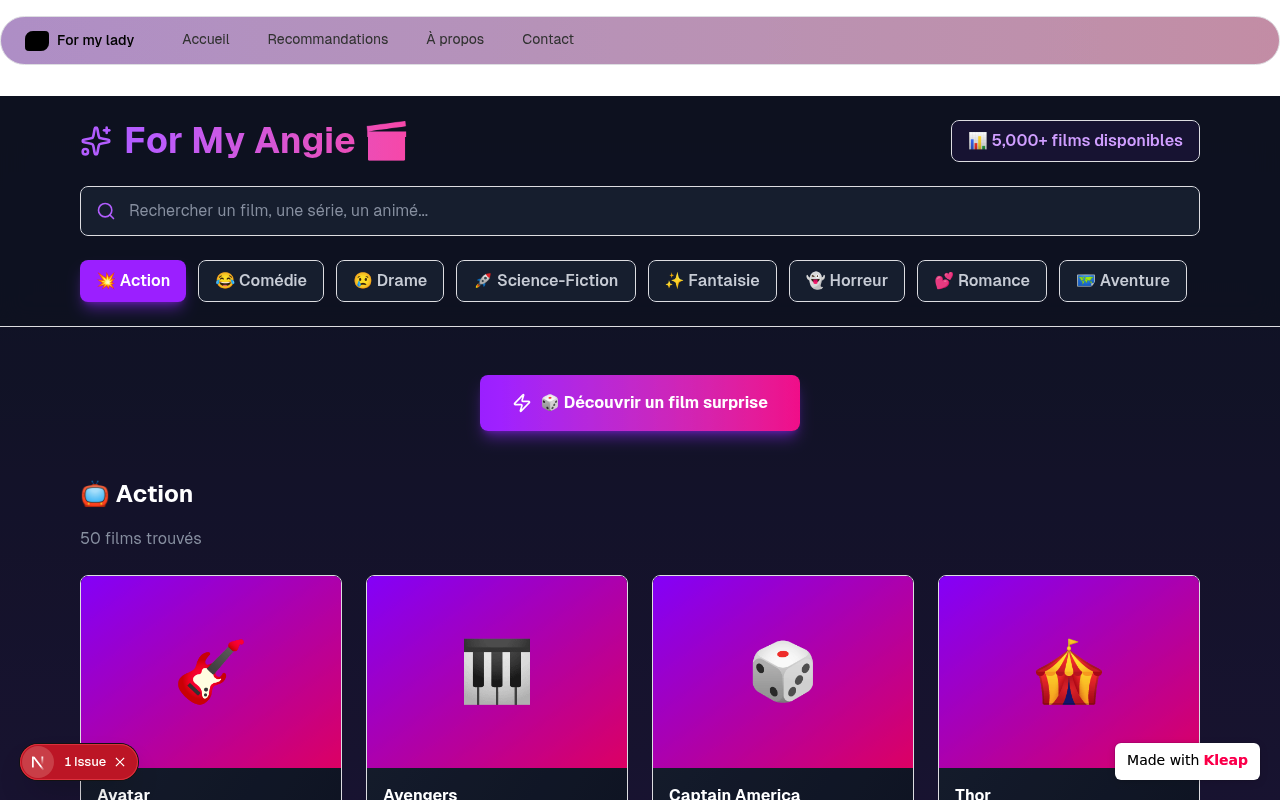Dismiss the 1 Issue badge with the X
Screen dimensions: 1280x800
tap(120, 762)
